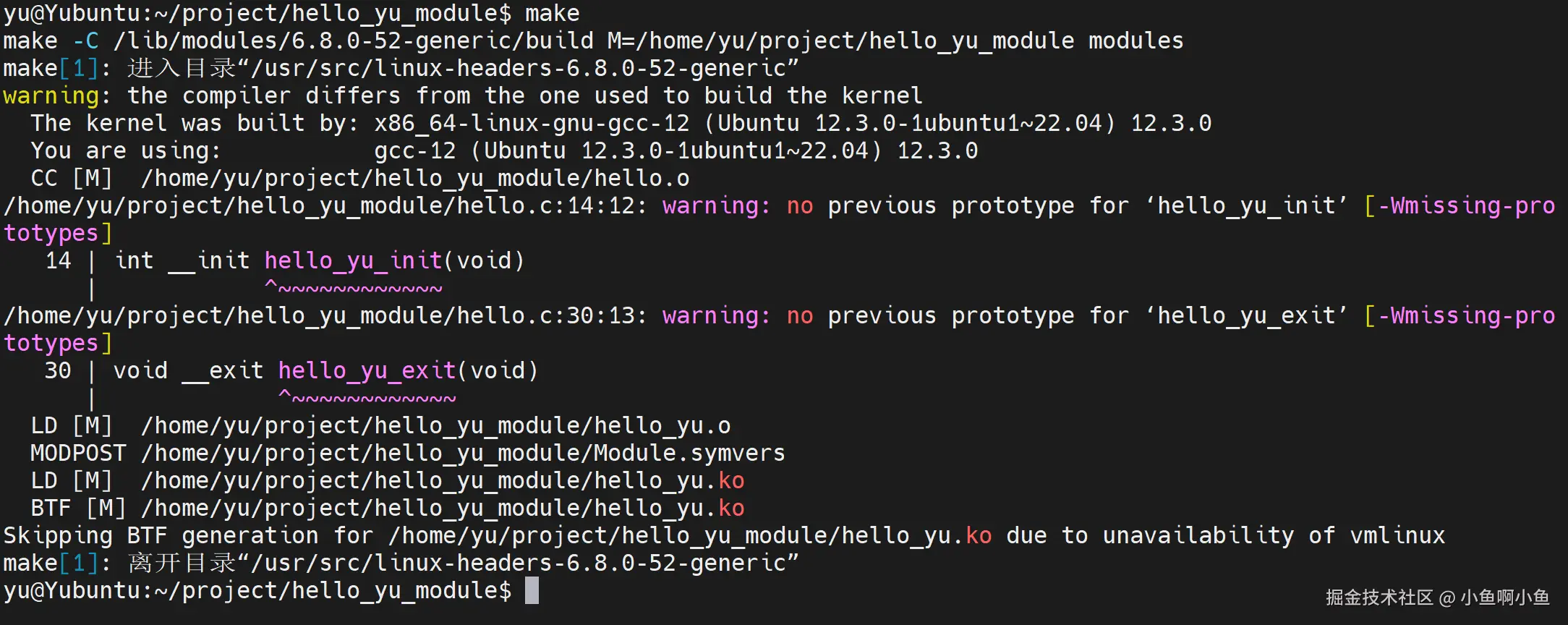Click the linux-headers path in the 离开目录 line
Viewport: 1568px width, 625px height.
524,563
